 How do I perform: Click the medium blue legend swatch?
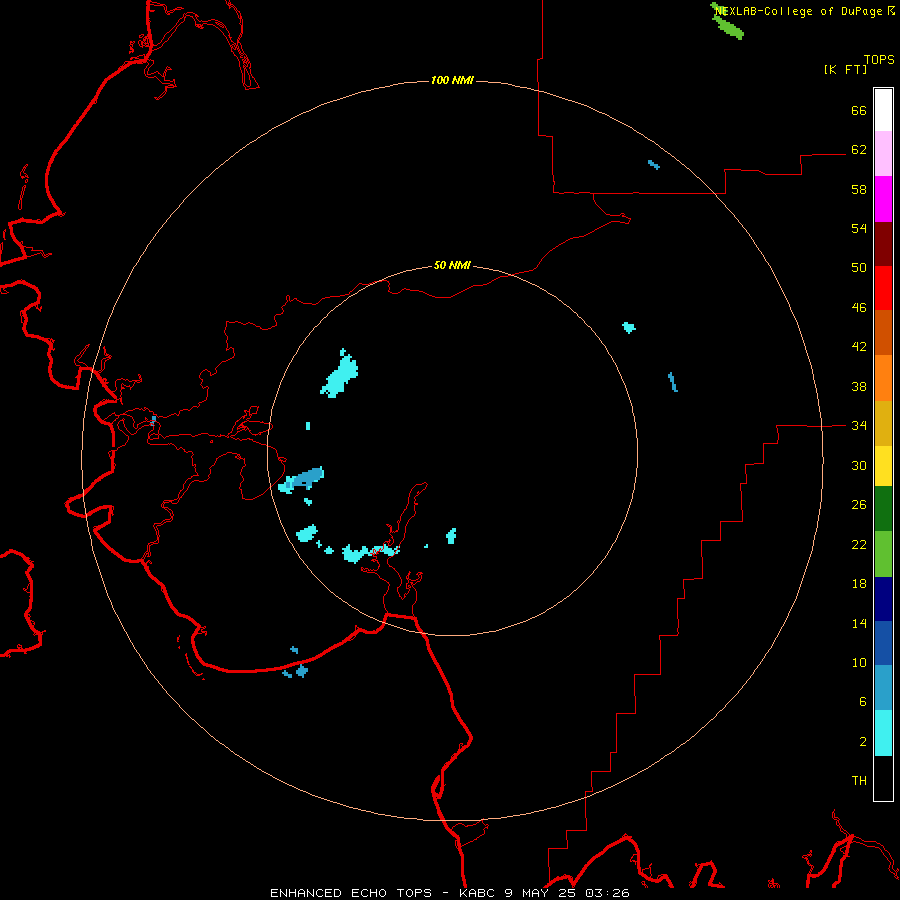coord(883,643)
